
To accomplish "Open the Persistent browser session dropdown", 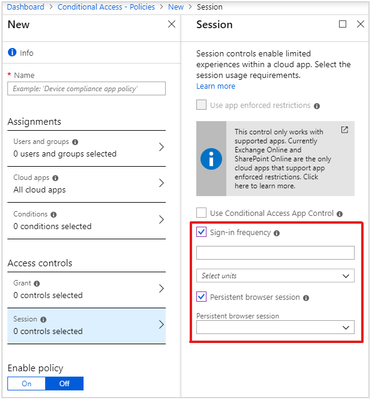I will [x=275, y=327].
